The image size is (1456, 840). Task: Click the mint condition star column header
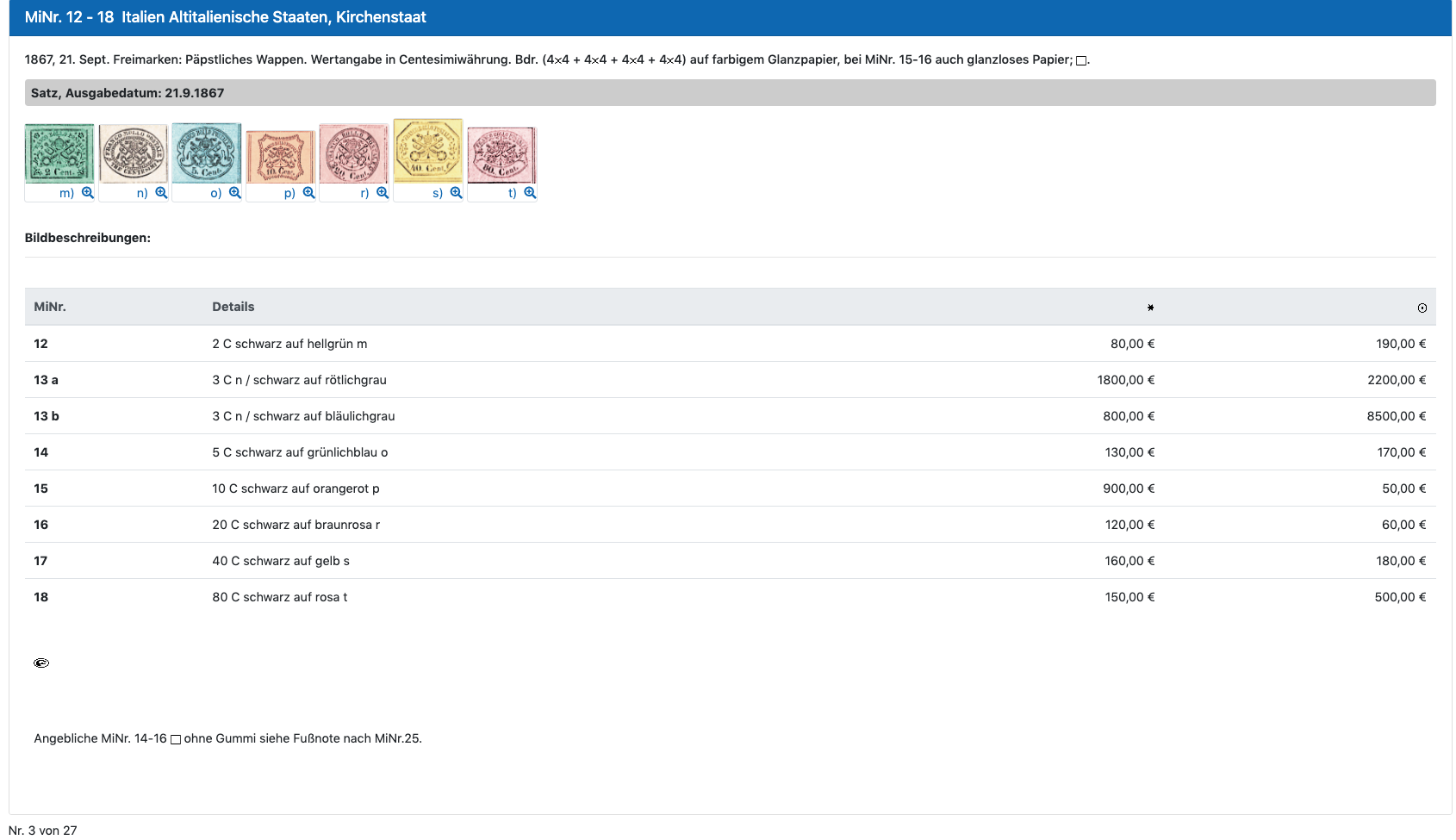click(x=1150, y=308)
